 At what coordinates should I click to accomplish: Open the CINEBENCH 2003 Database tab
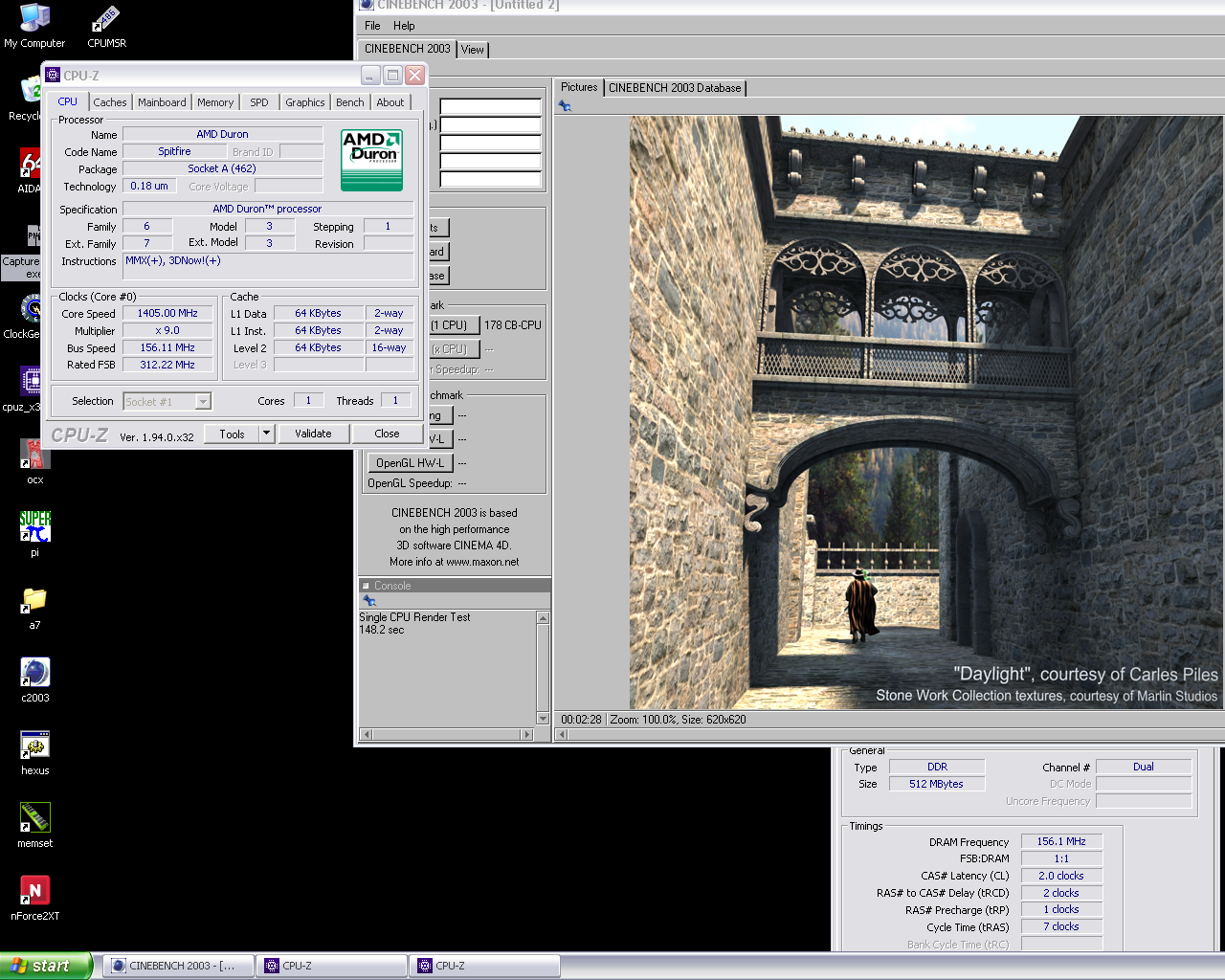675,88
